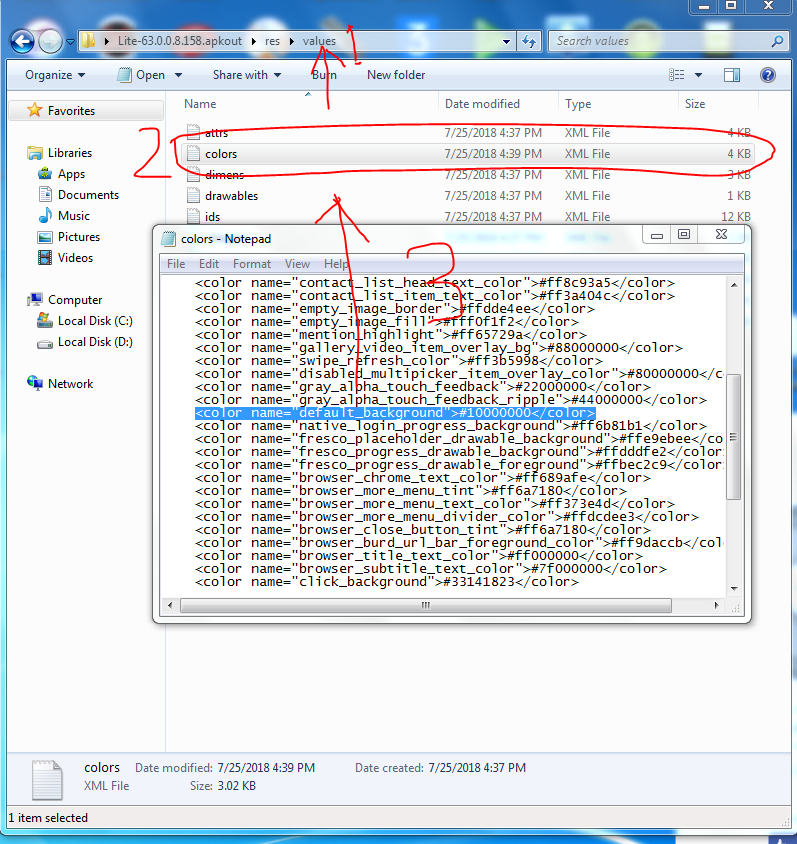Select Computer in the navigation pane
This screenshot has width=797, height=844.
pos(75,300)
